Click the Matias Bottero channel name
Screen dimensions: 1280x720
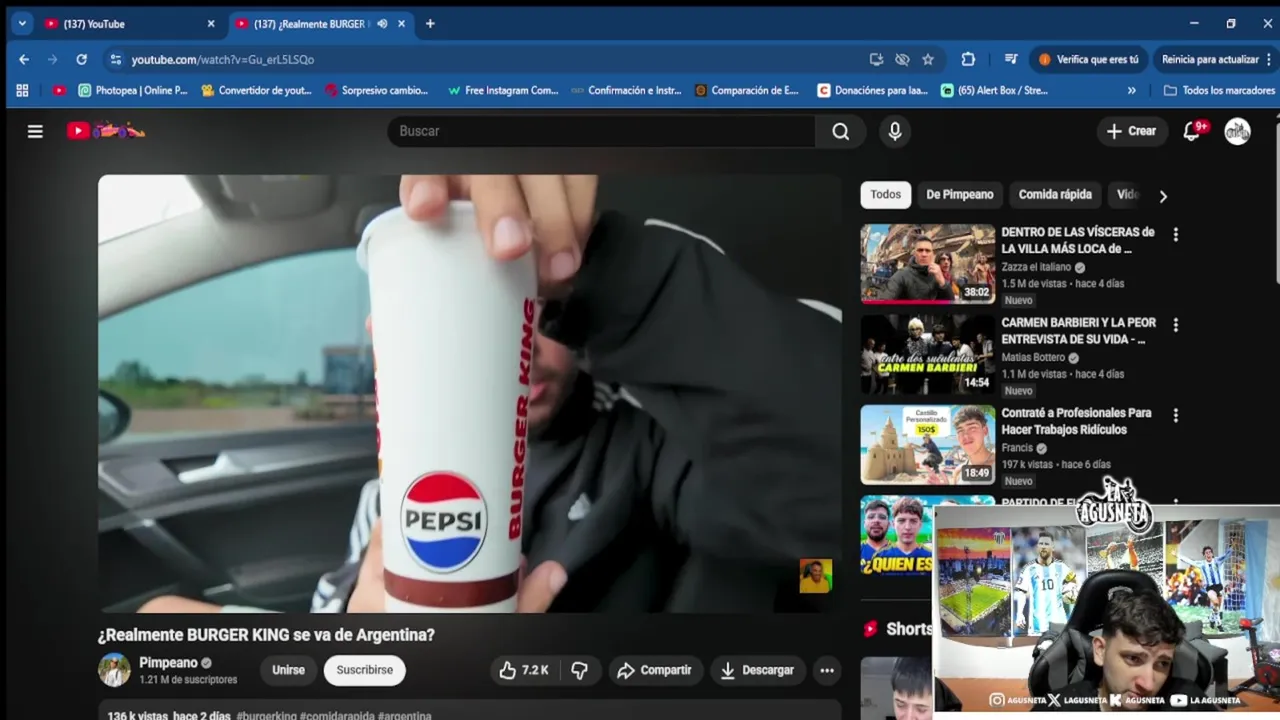click(1033, 358)
